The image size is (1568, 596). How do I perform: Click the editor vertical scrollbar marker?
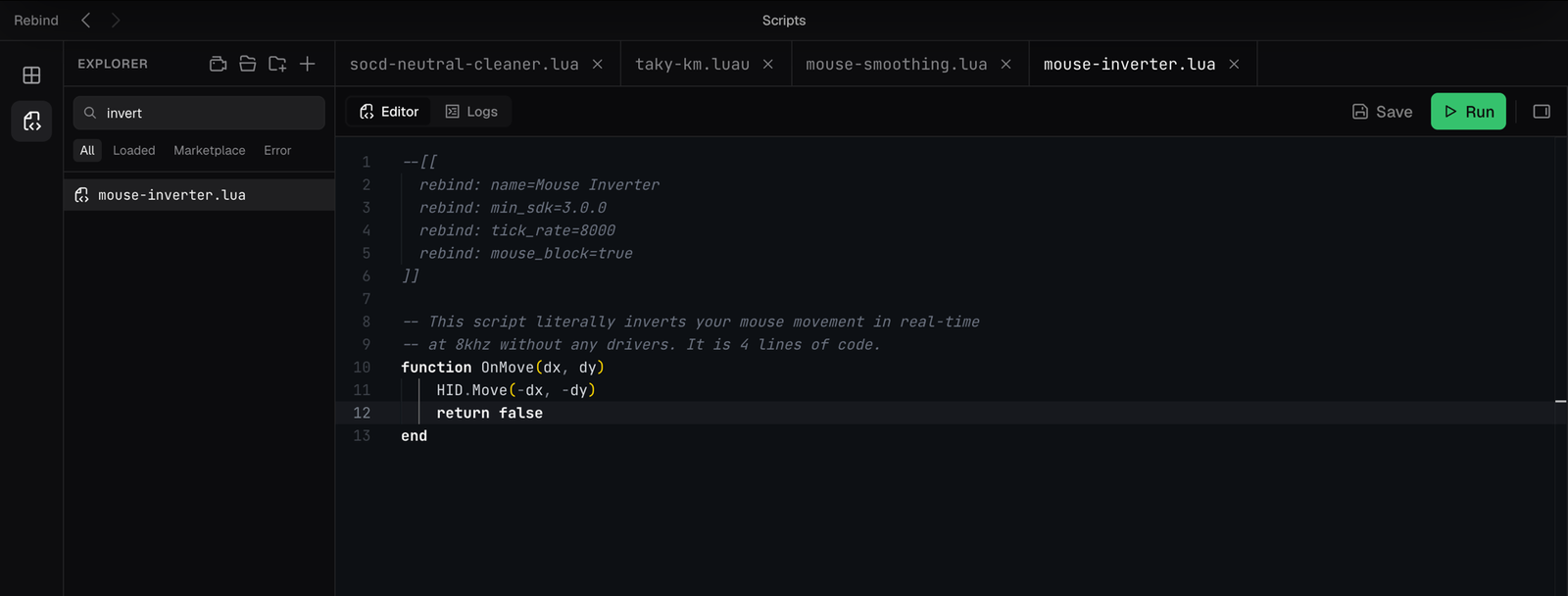pyautogui.click(x=1560, y=401)
